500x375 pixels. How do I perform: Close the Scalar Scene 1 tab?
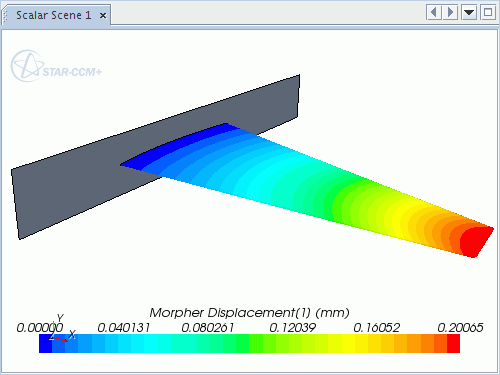coord(103,15)
